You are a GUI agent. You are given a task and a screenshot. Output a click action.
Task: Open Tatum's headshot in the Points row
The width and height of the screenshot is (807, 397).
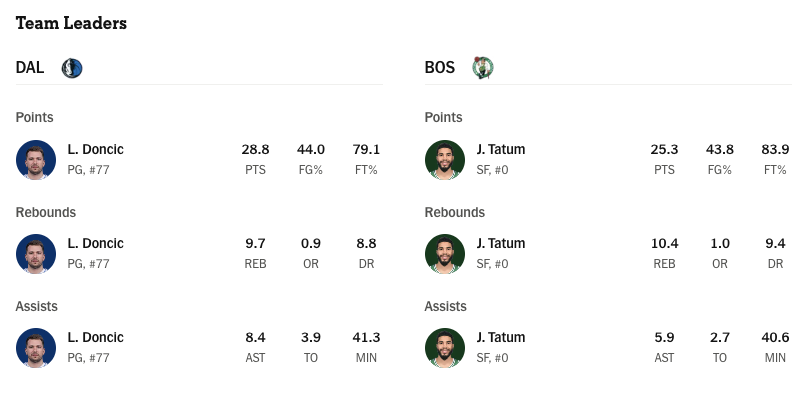point(445,160)
